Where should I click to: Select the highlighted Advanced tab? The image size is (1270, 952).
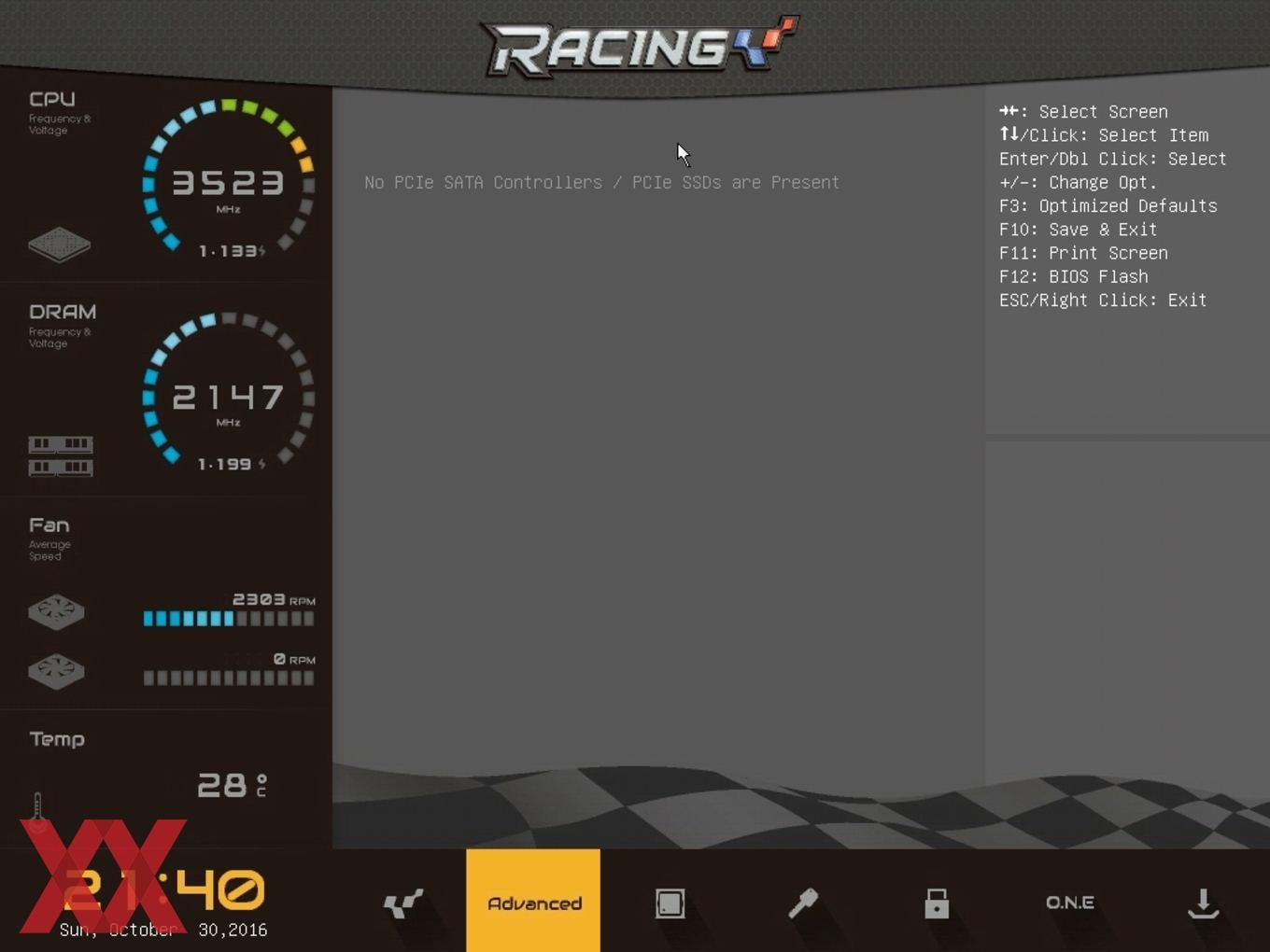click(x=533, y=901)
